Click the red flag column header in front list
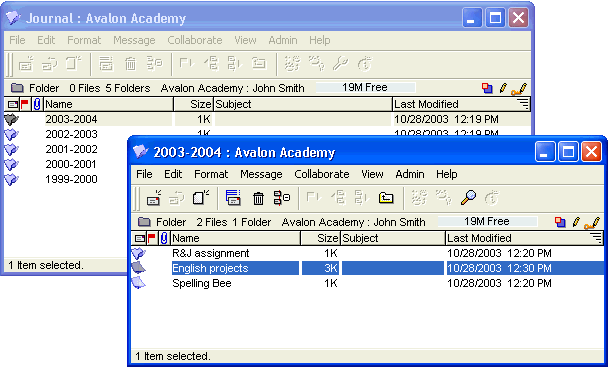 [x=152, y=238]
